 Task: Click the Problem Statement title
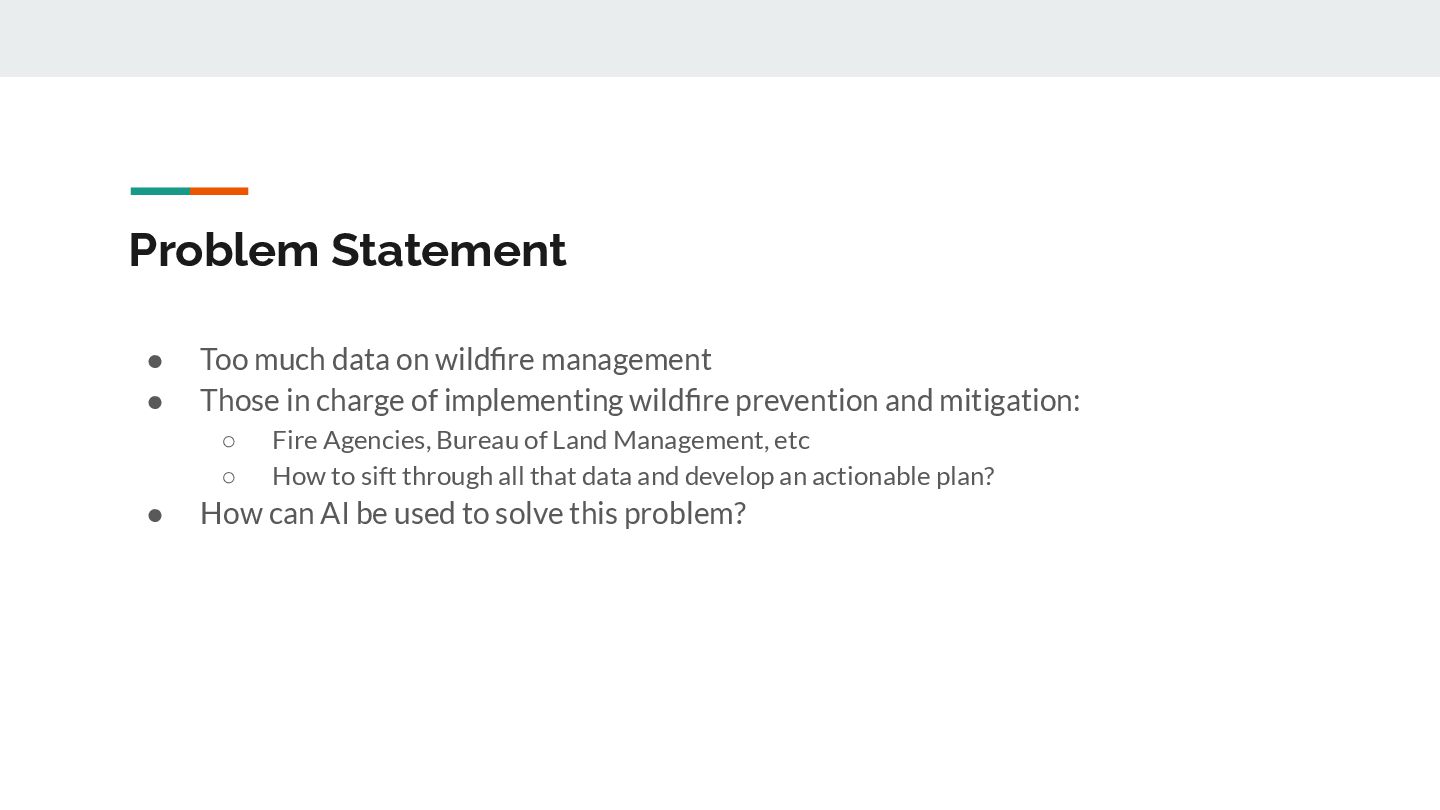click(x=347, y=250)
